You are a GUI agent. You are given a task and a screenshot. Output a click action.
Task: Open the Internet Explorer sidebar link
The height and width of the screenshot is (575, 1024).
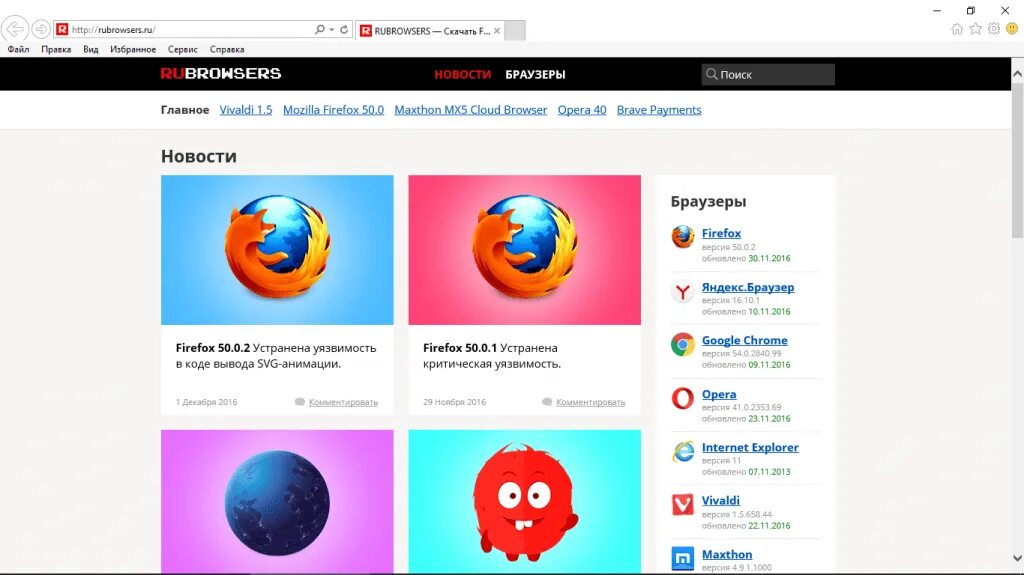coord(750,448)
